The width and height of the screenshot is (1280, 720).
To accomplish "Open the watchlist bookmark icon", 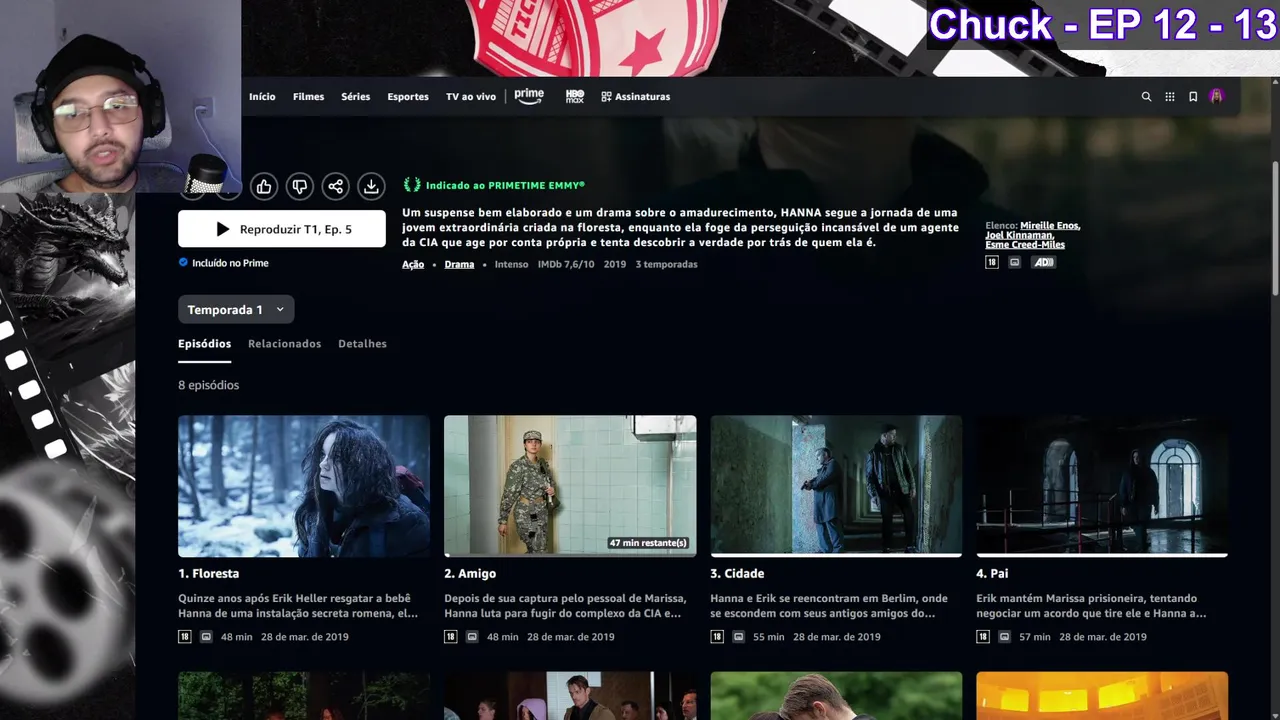I will 1193,97.
